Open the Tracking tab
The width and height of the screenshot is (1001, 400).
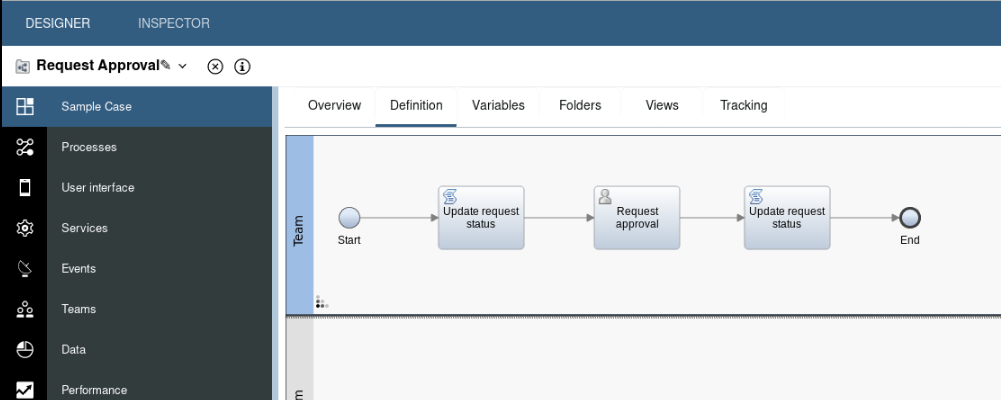coord(744,106)
